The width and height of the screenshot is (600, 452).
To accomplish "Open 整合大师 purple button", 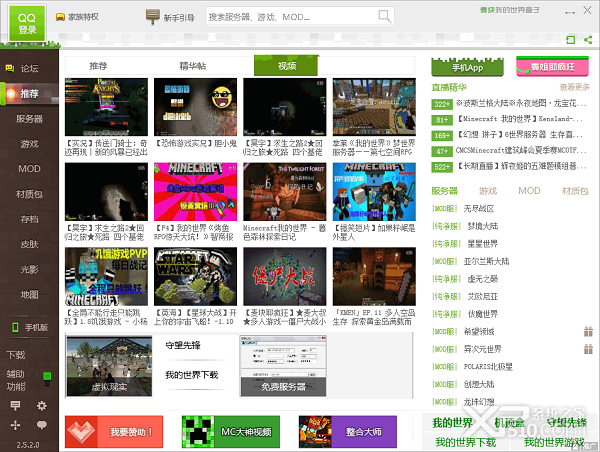I will [x=348, y=432].
